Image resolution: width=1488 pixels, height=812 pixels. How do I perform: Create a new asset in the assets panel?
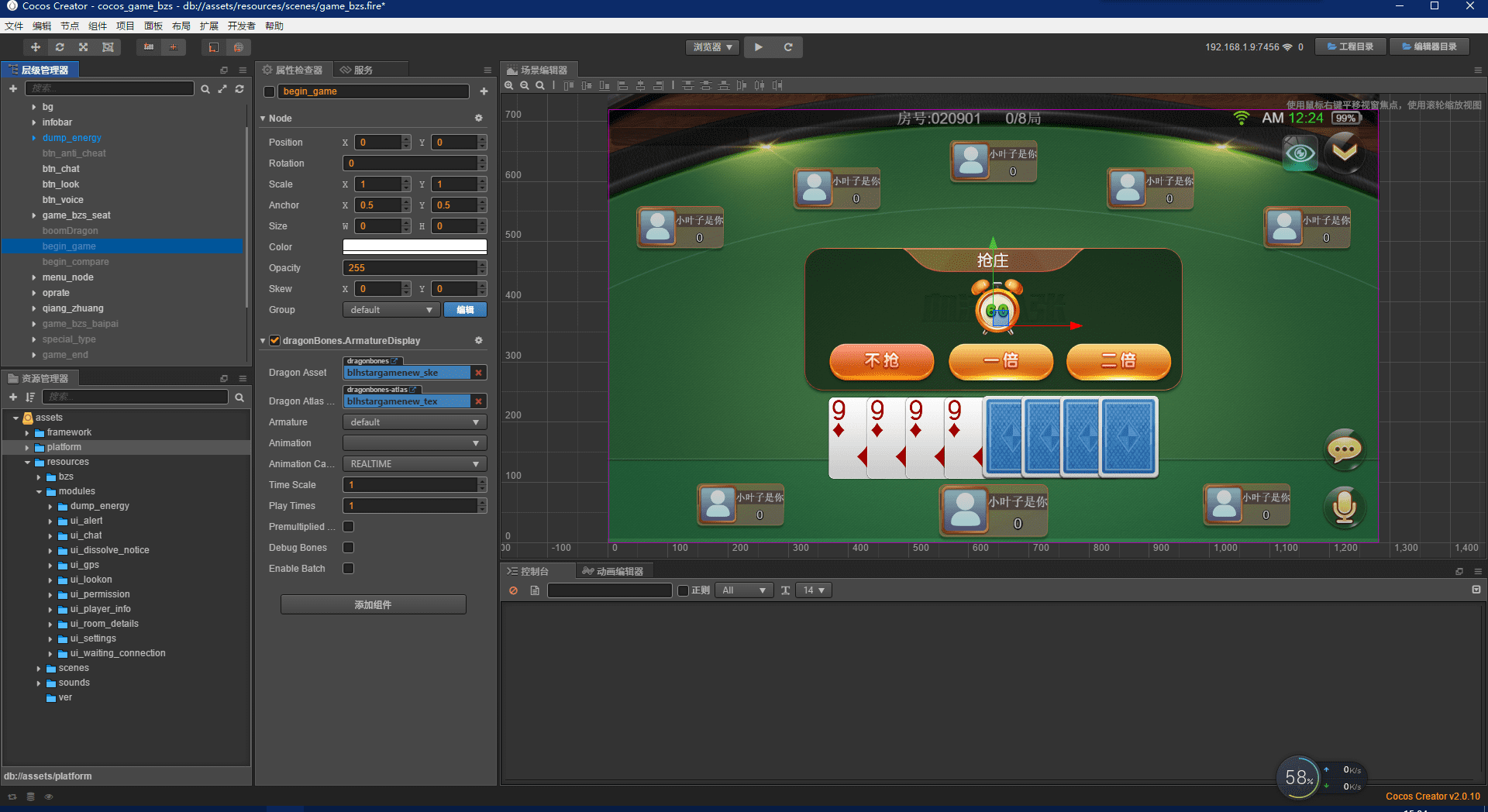coord(13,397)
